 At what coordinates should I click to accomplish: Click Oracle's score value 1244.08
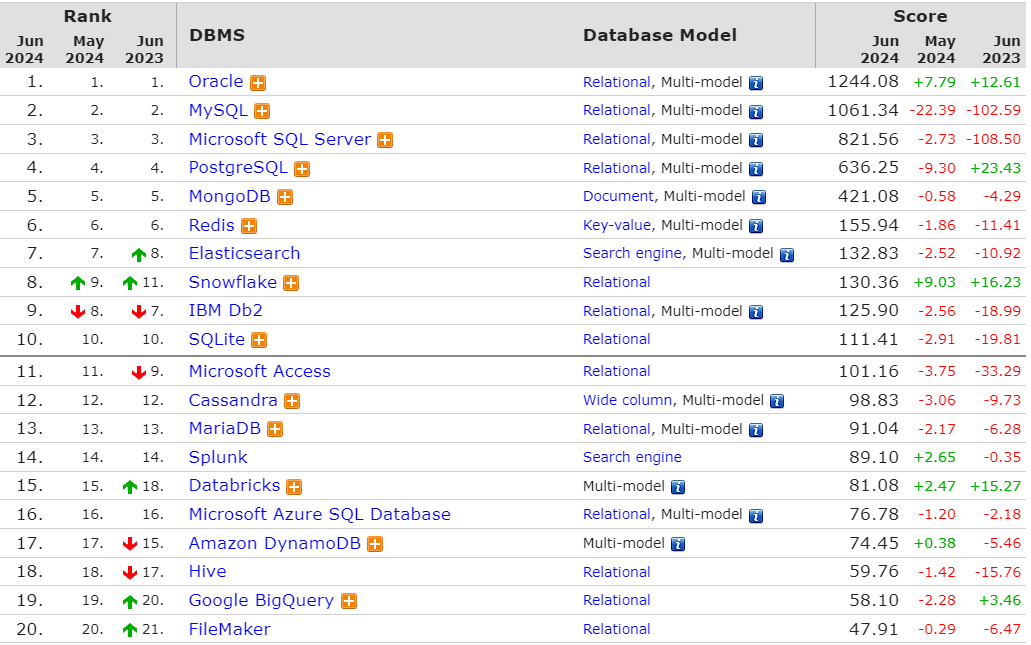point(863,82)
